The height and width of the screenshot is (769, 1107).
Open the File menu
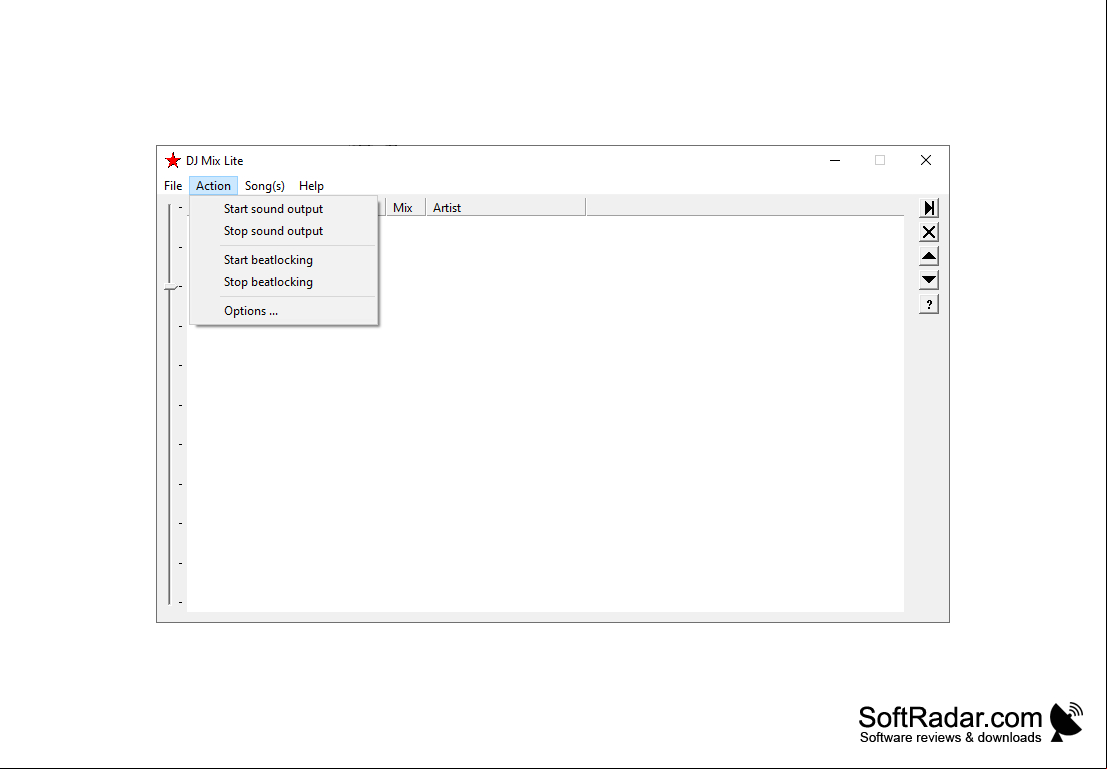coord(173,186)
